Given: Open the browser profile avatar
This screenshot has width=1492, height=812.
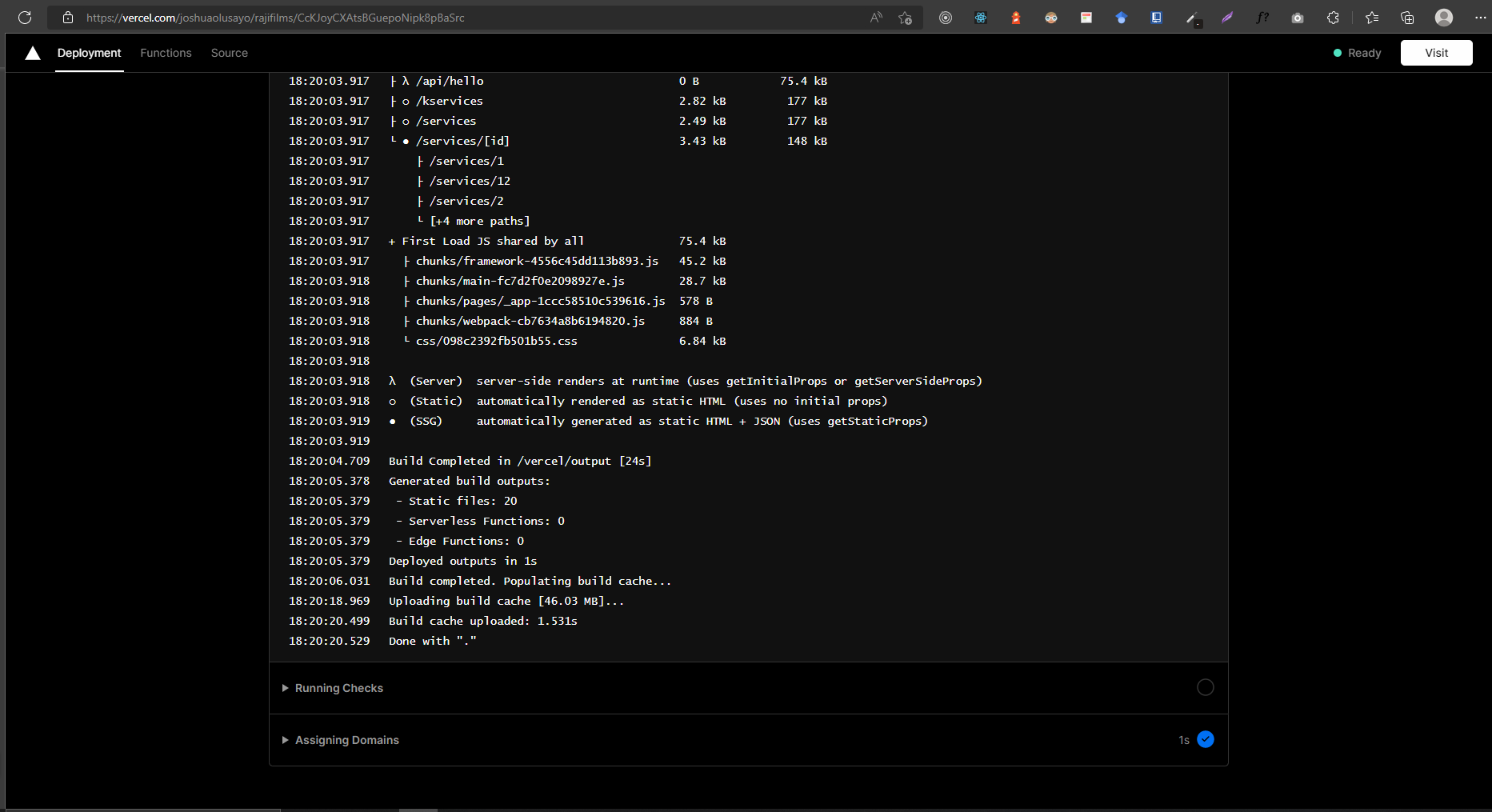Looking at the screenshot, I should point(1444,17).
